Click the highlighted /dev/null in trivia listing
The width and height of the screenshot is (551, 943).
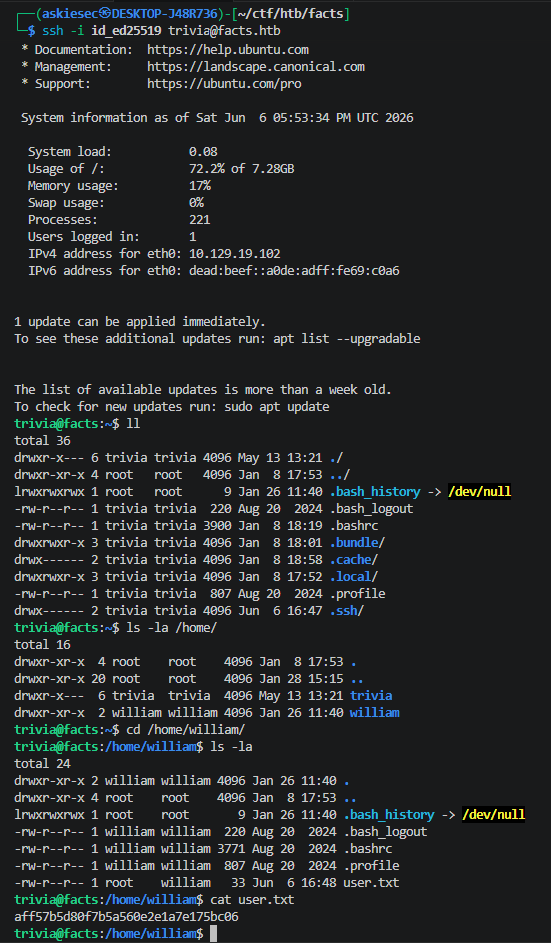click(479, 492)
